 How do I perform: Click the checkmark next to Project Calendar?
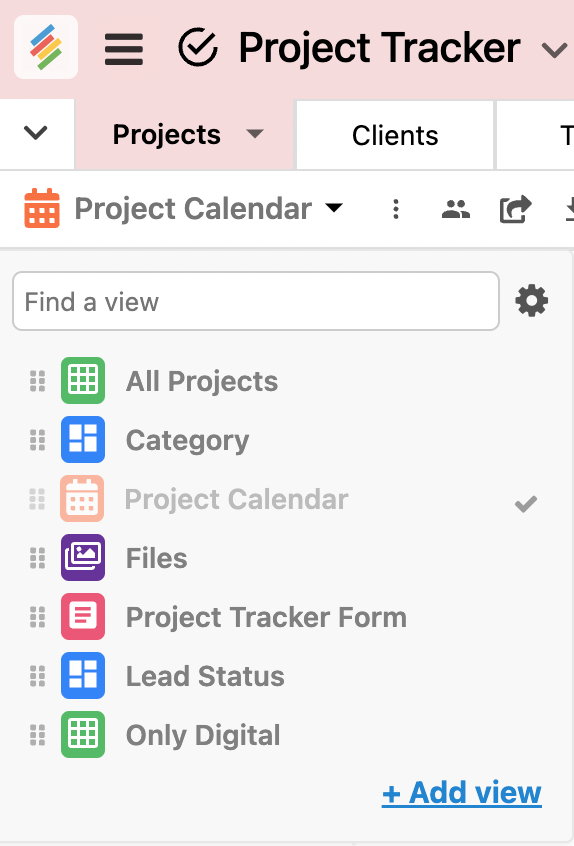[525, 503]
